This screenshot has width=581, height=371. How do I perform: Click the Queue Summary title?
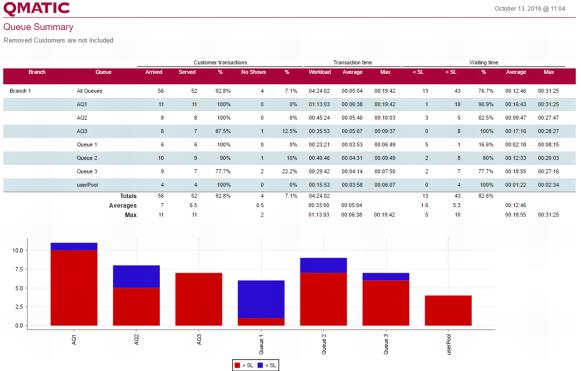38,27
